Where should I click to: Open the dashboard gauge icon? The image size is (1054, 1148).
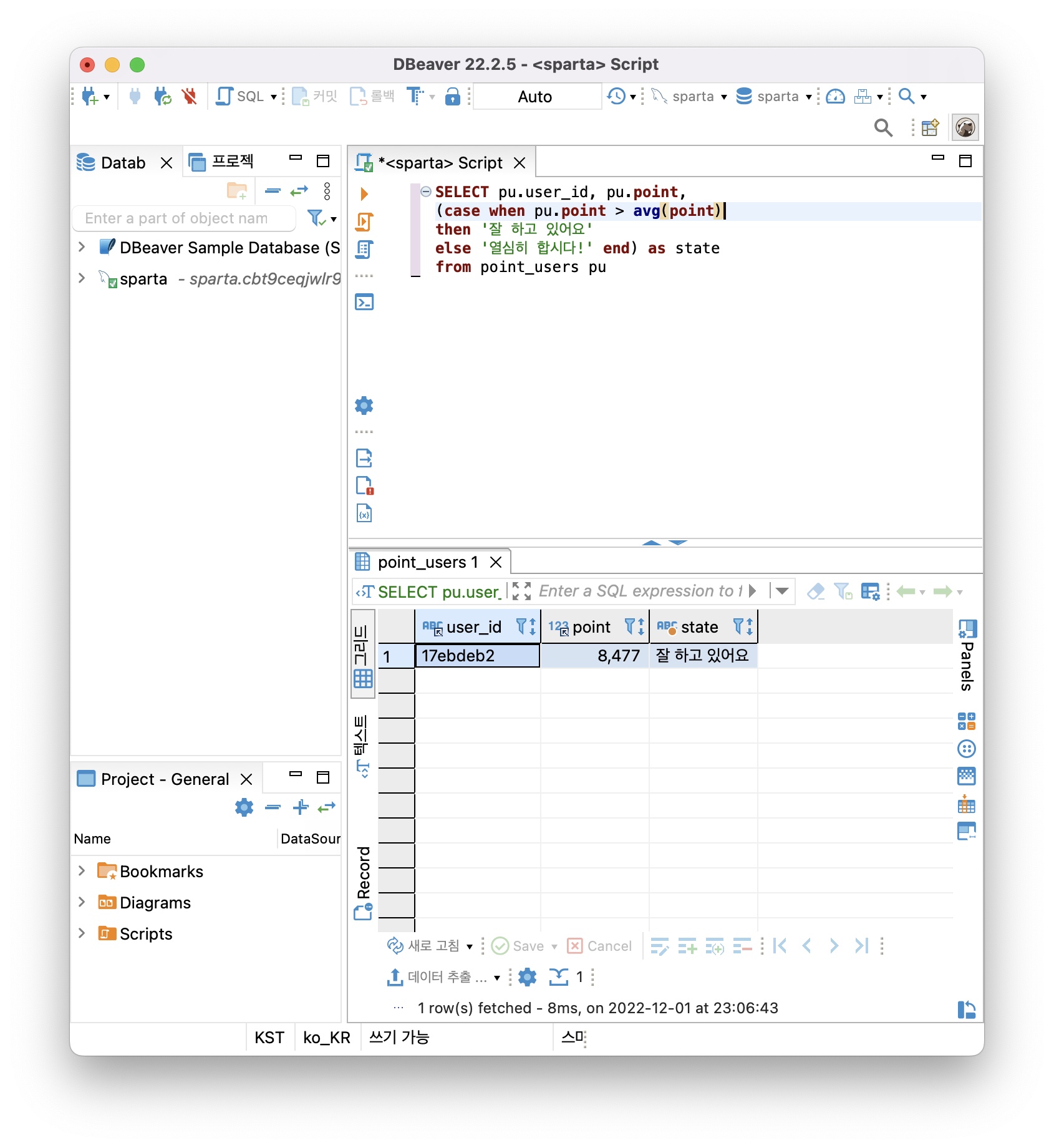tap(835, 97)
